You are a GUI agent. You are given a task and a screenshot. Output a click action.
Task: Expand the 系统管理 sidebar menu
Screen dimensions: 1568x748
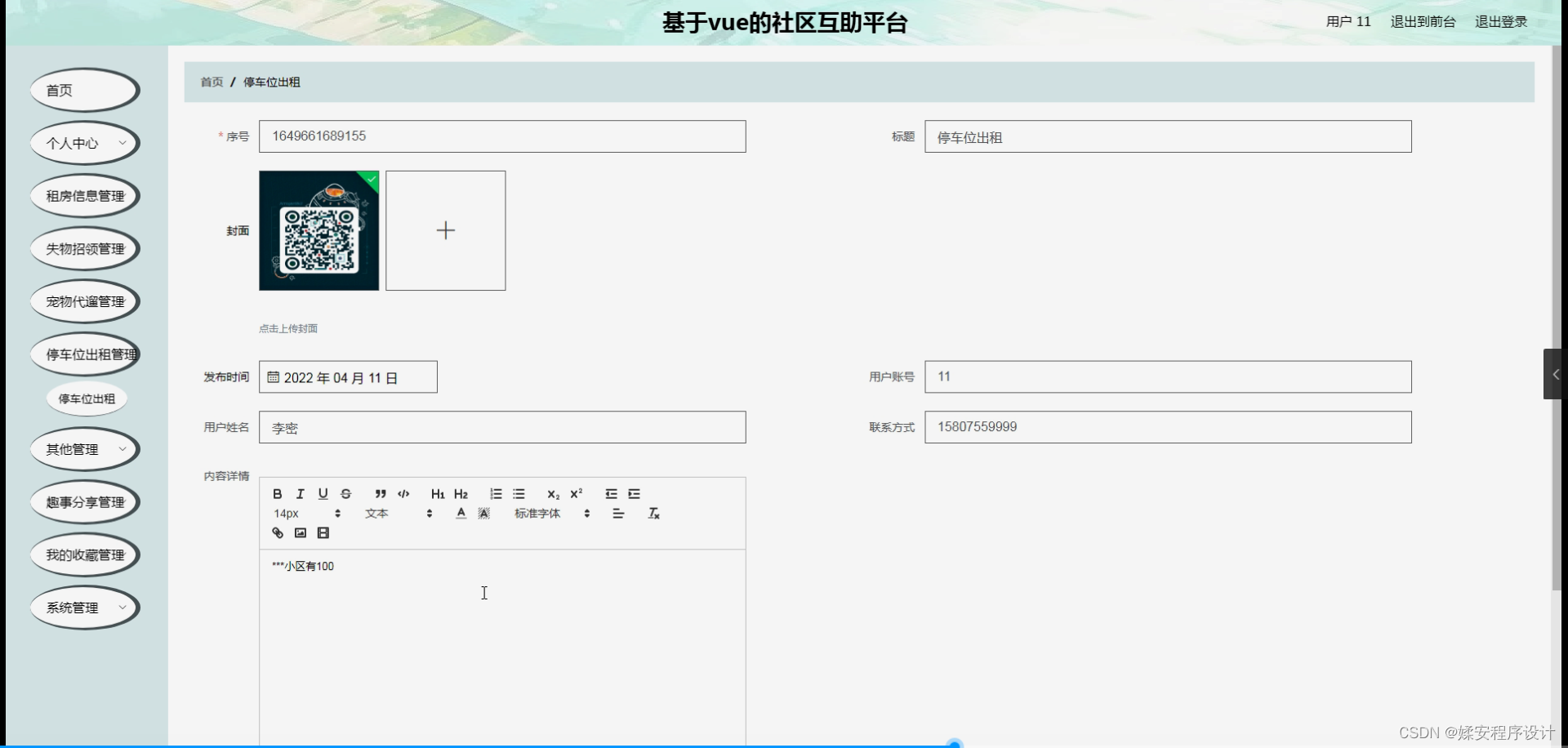[x=84, y=608]
